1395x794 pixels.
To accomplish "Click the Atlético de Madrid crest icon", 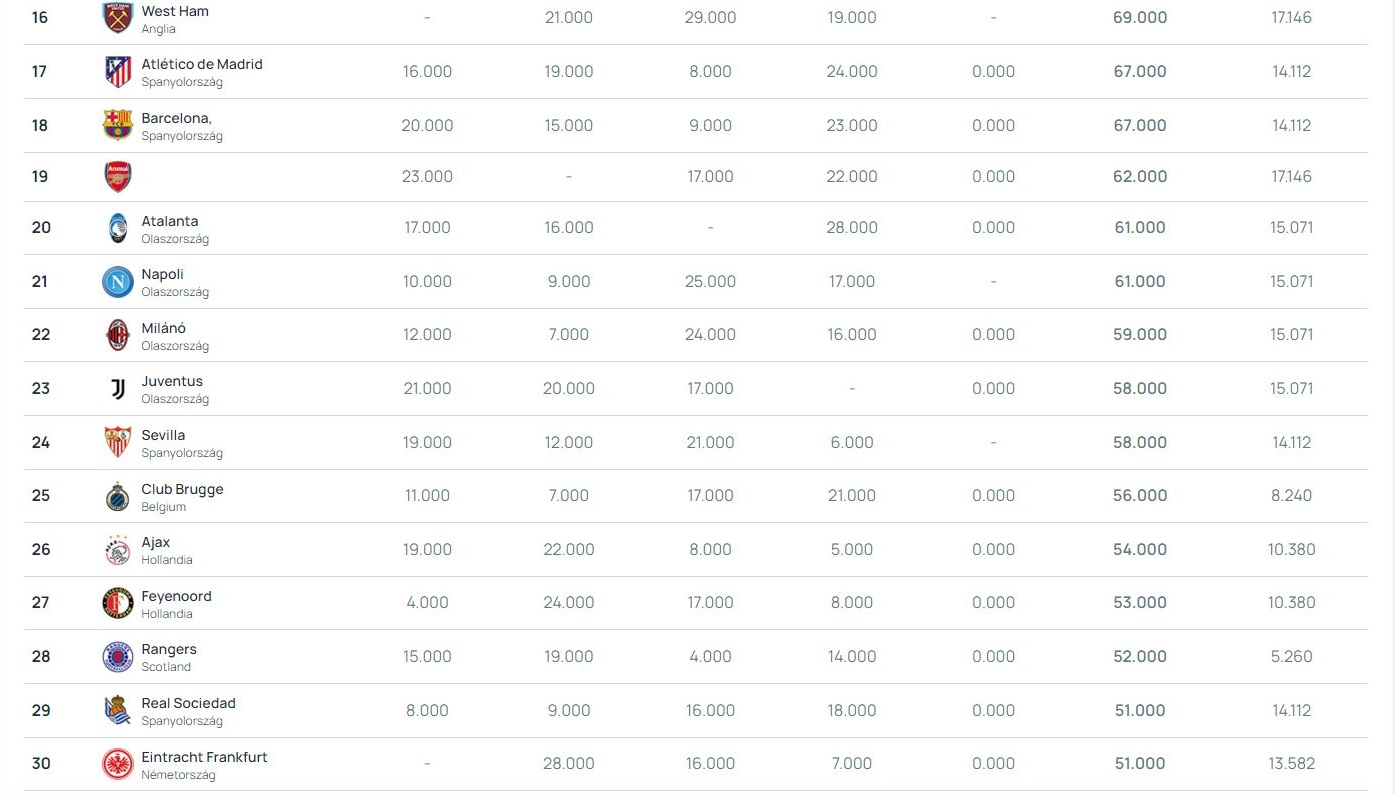I will coord(118,71).
